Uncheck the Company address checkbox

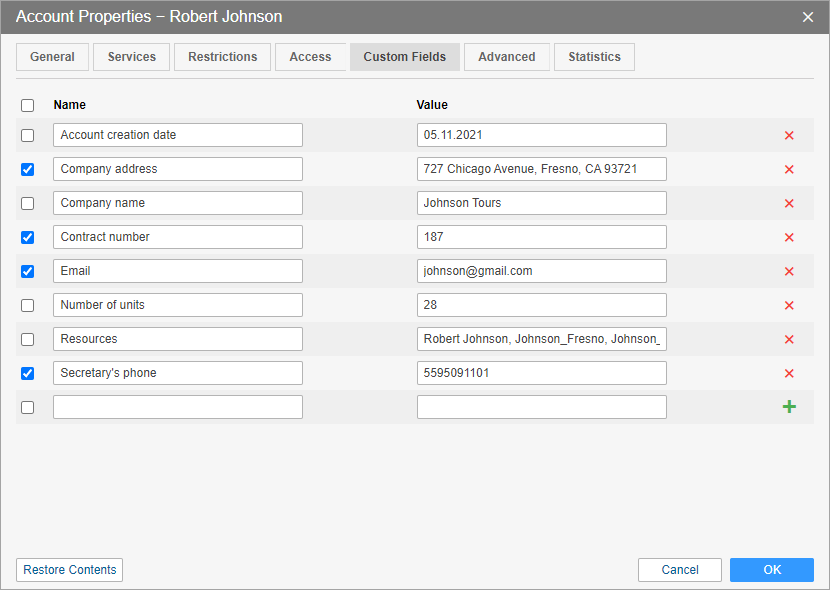[x=28, y=169]
